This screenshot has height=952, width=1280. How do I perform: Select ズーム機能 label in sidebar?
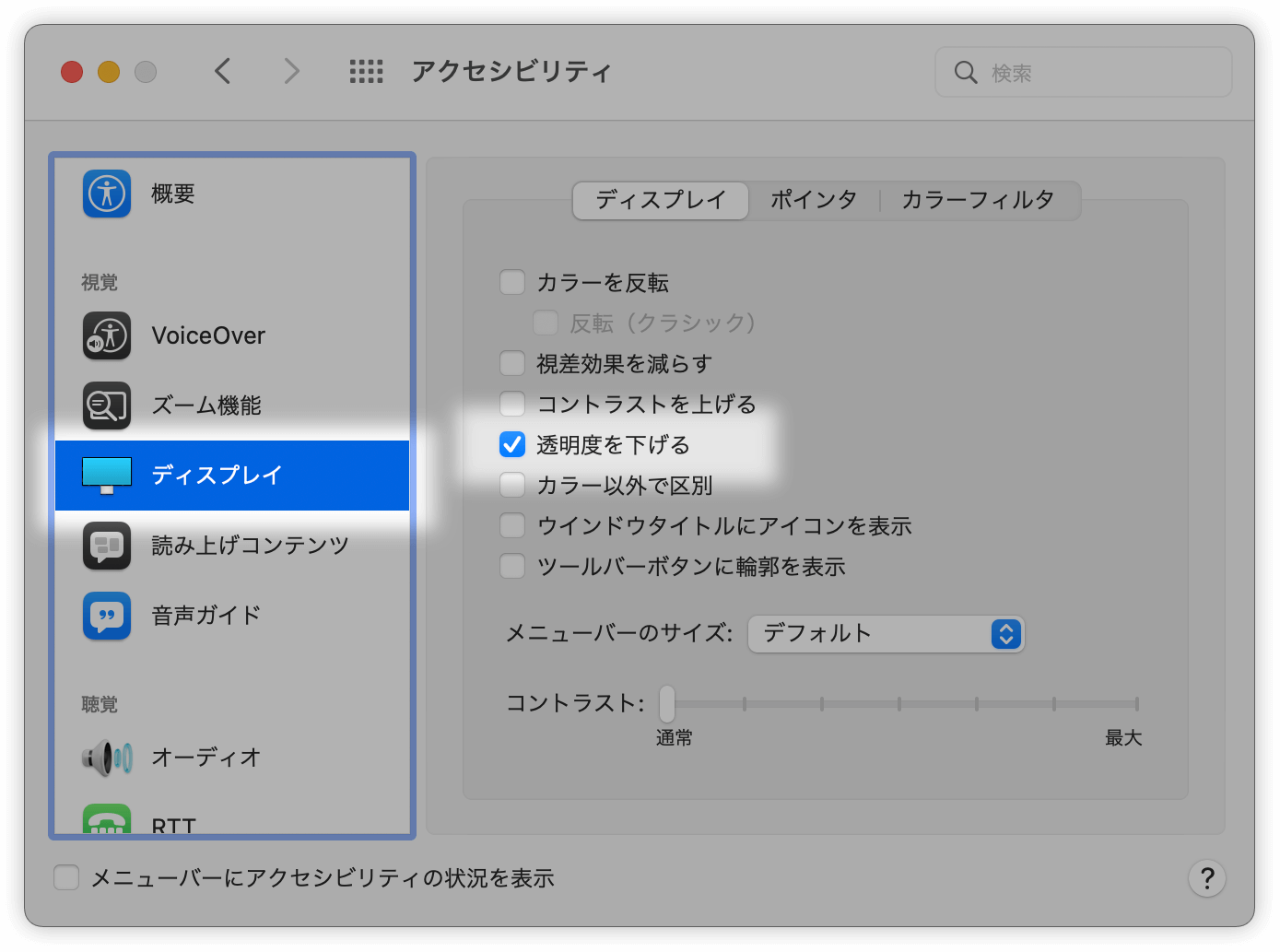click(x=206, y=405)
